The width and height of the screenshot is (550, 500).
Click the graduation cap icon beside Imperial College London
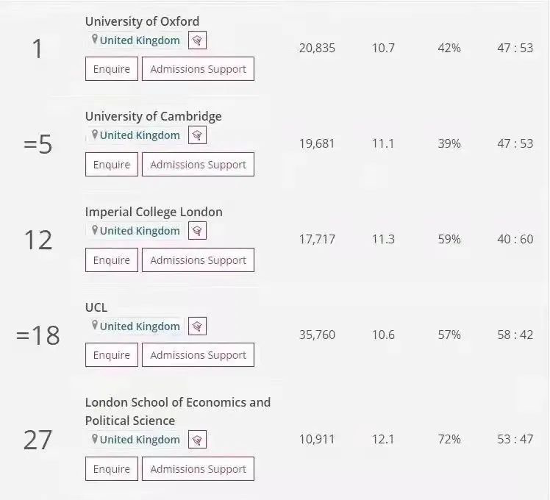197,231
